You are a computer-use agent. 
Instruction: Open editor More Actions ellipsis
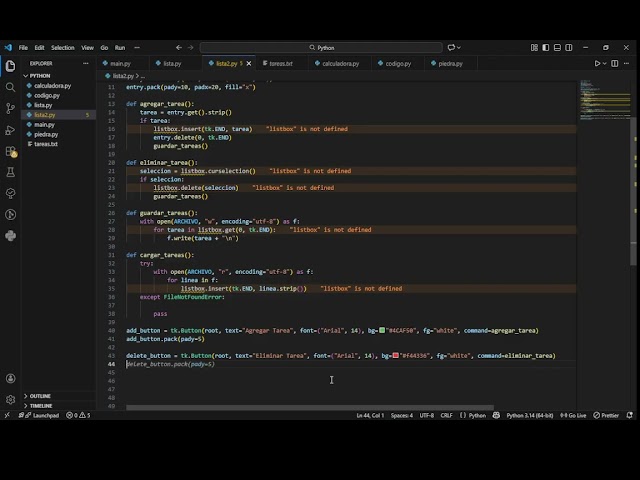(x=627, y=63)
